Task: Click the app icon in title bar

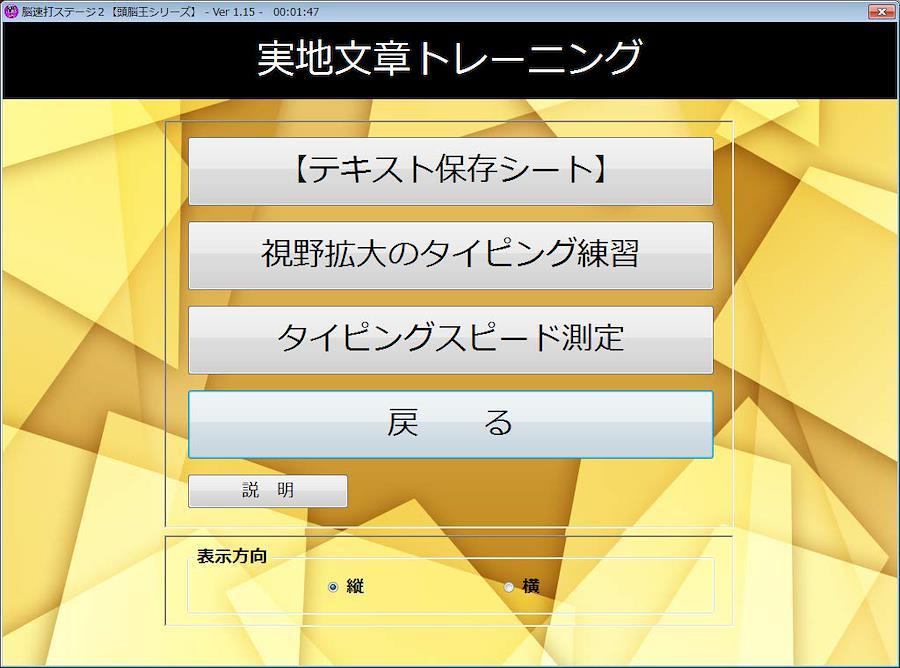Action: coord(11,11)
